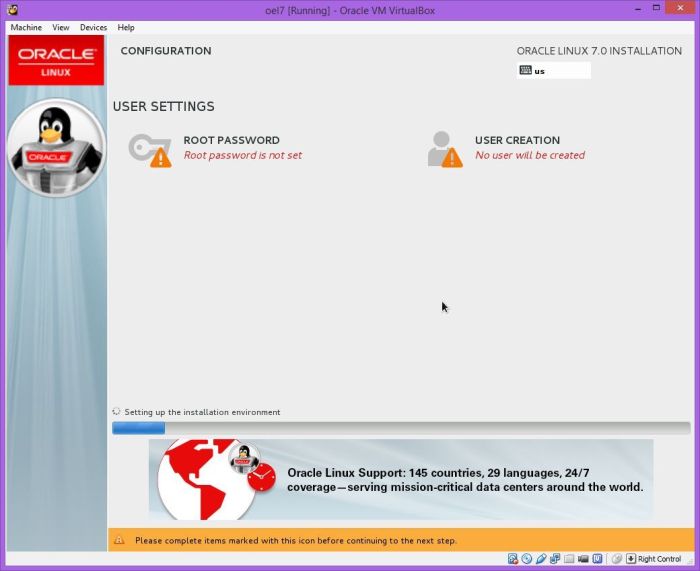
Task: Open the Help menu
Action: pyautogui.click(x=126, y=27)
